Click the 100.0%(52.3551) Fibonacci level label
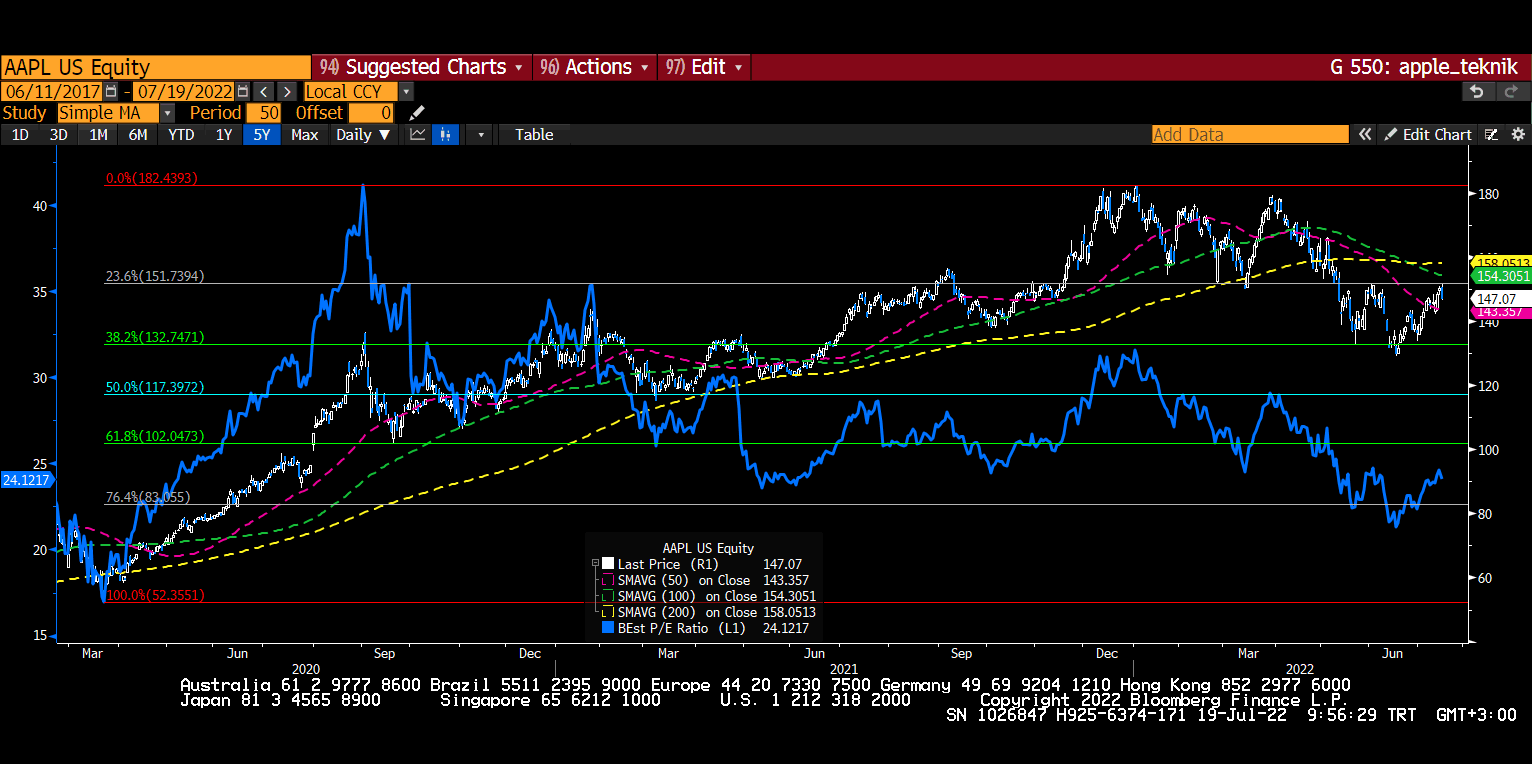 [x=155, y=595]
